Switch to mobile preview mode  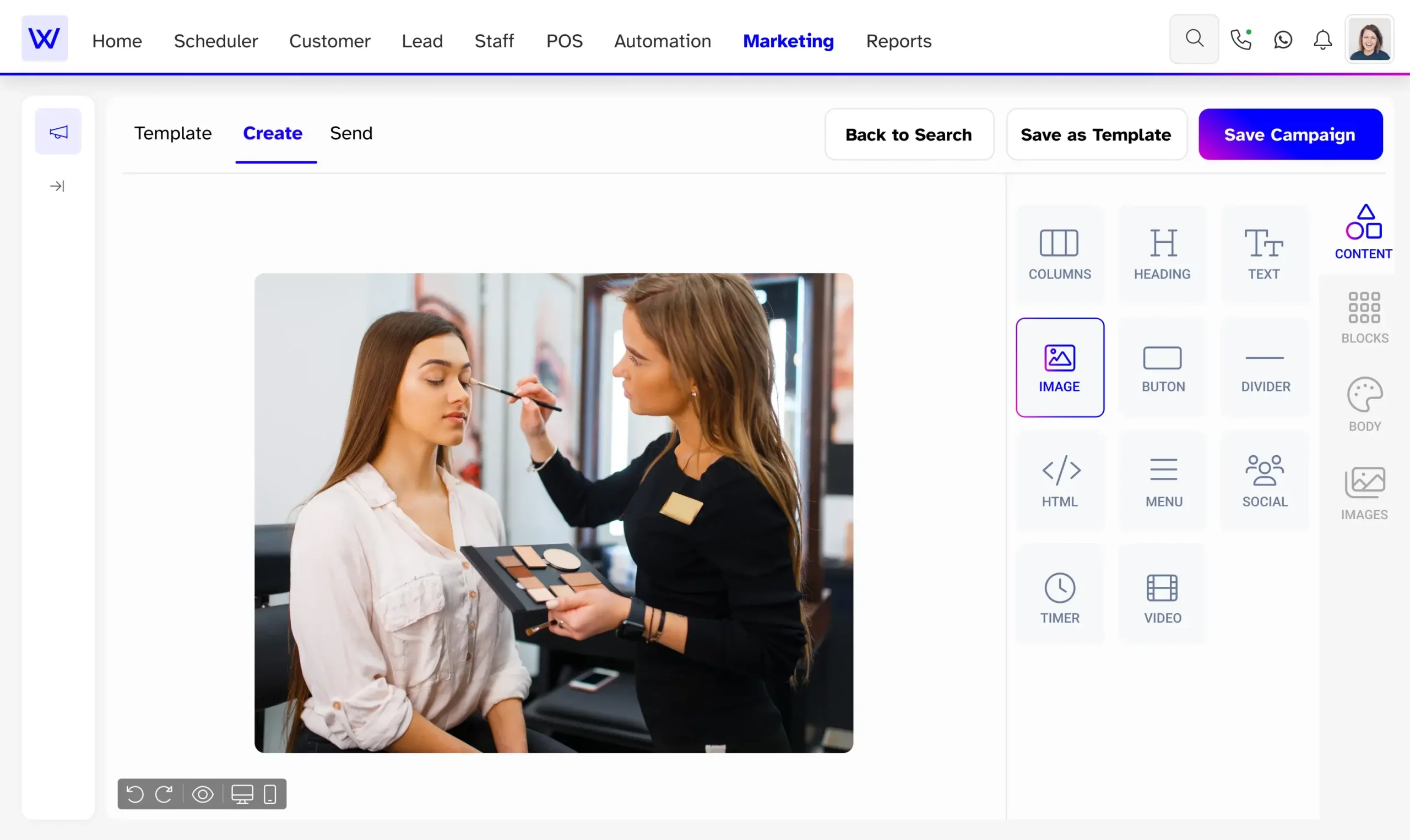click(x=270, y=794)
